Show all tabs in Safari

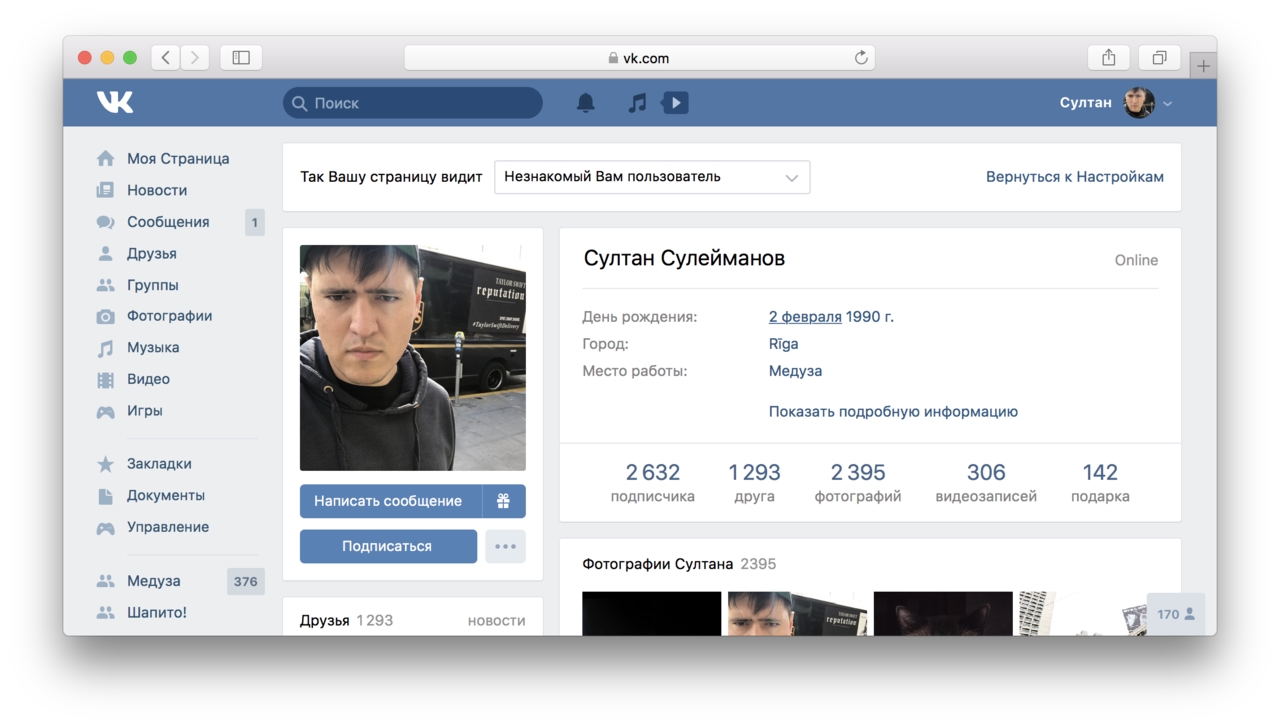(1159, 58)
